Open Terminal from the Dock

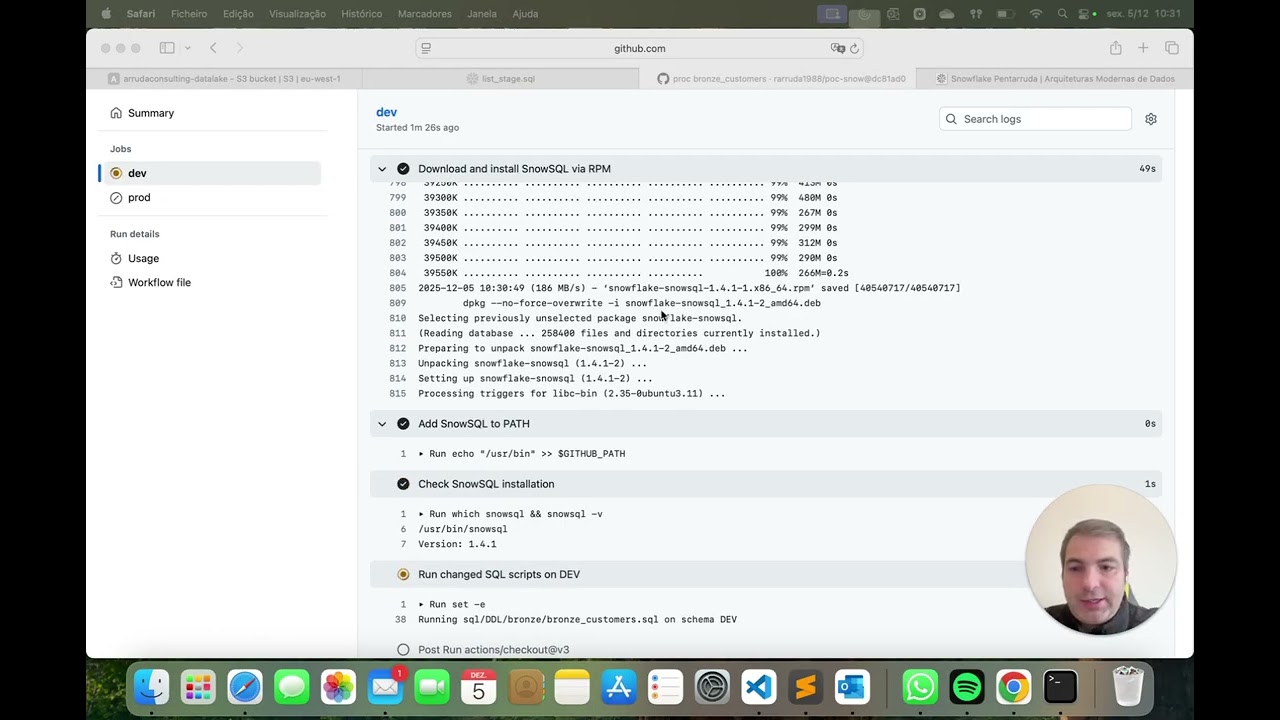[x=1060, y=687]
